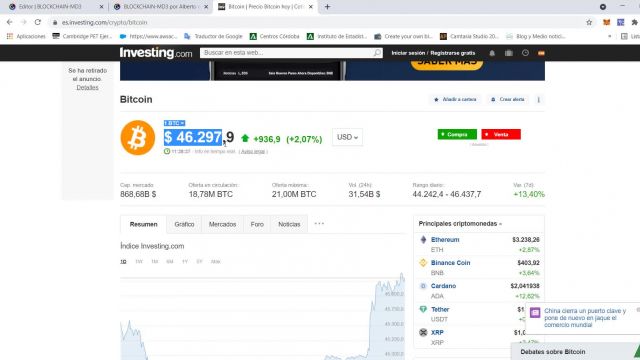Viewport: 640px width, 360px height.
Task: Open the portfolio briefcase icon in header
Action: pyautogui.click(x=509, y=53)
